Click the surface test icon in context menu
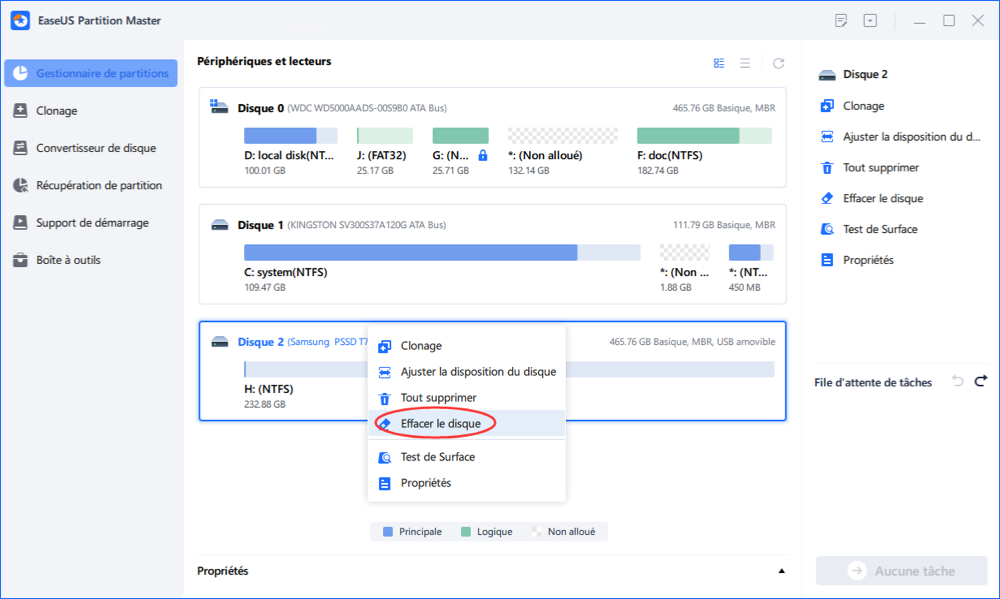Viewport: 1000px width, 599px height. (385, 458)
